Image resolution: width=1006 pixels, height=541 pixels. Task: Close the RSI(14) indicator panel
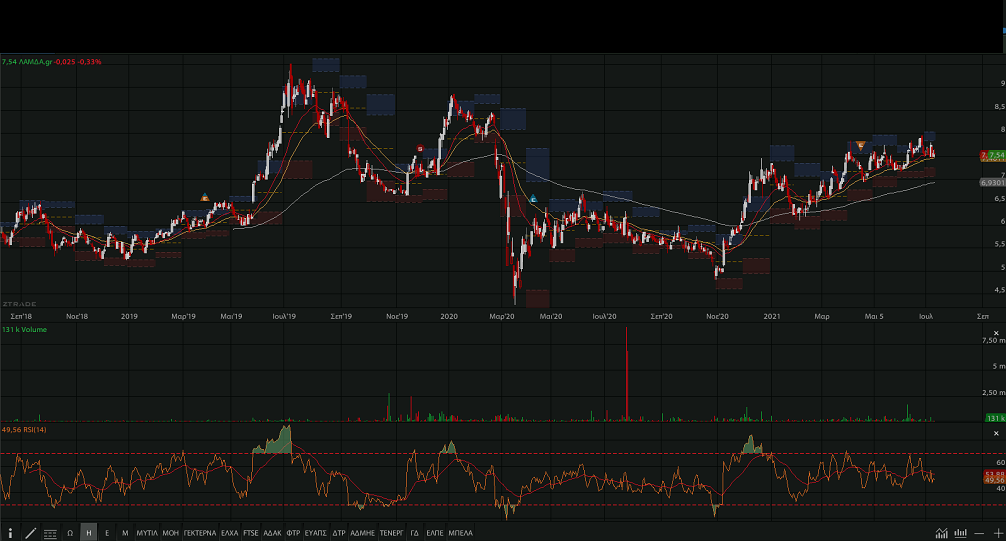(996, 433)
